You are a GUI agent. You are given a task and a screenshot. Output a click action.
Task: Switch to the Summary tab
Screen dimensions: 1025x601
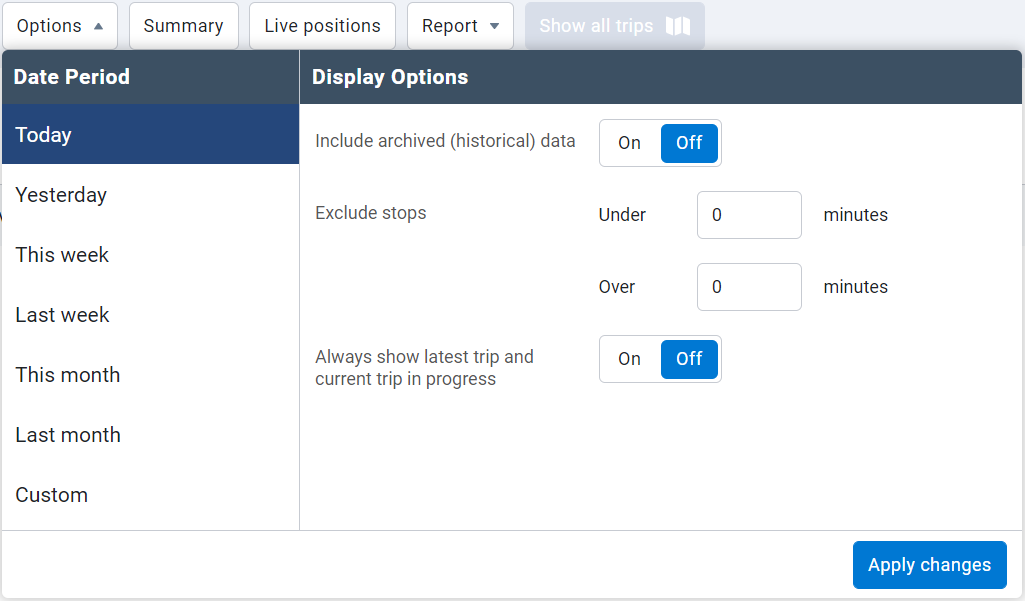click(183, 26)
